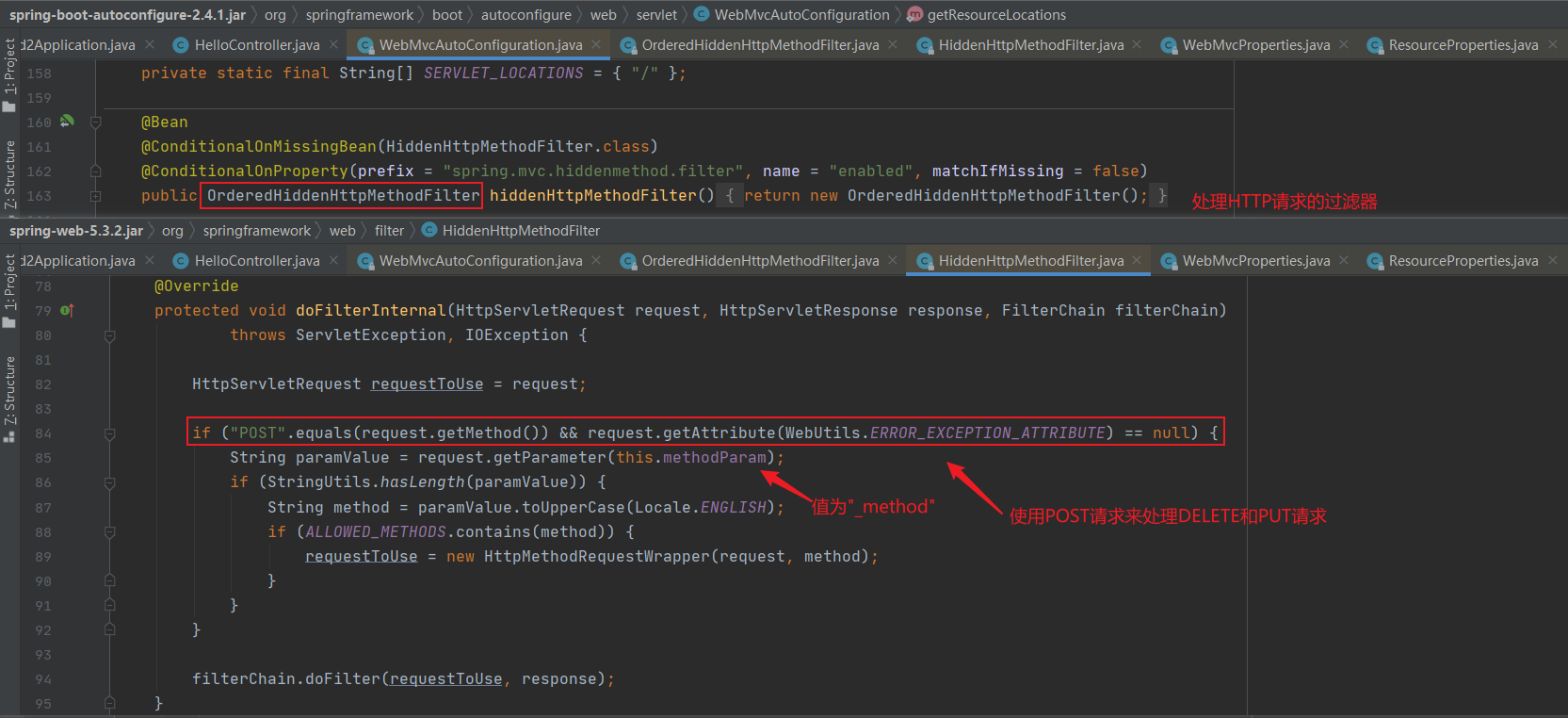Click the filter breadcrumb segment

[x=389, y=230]
